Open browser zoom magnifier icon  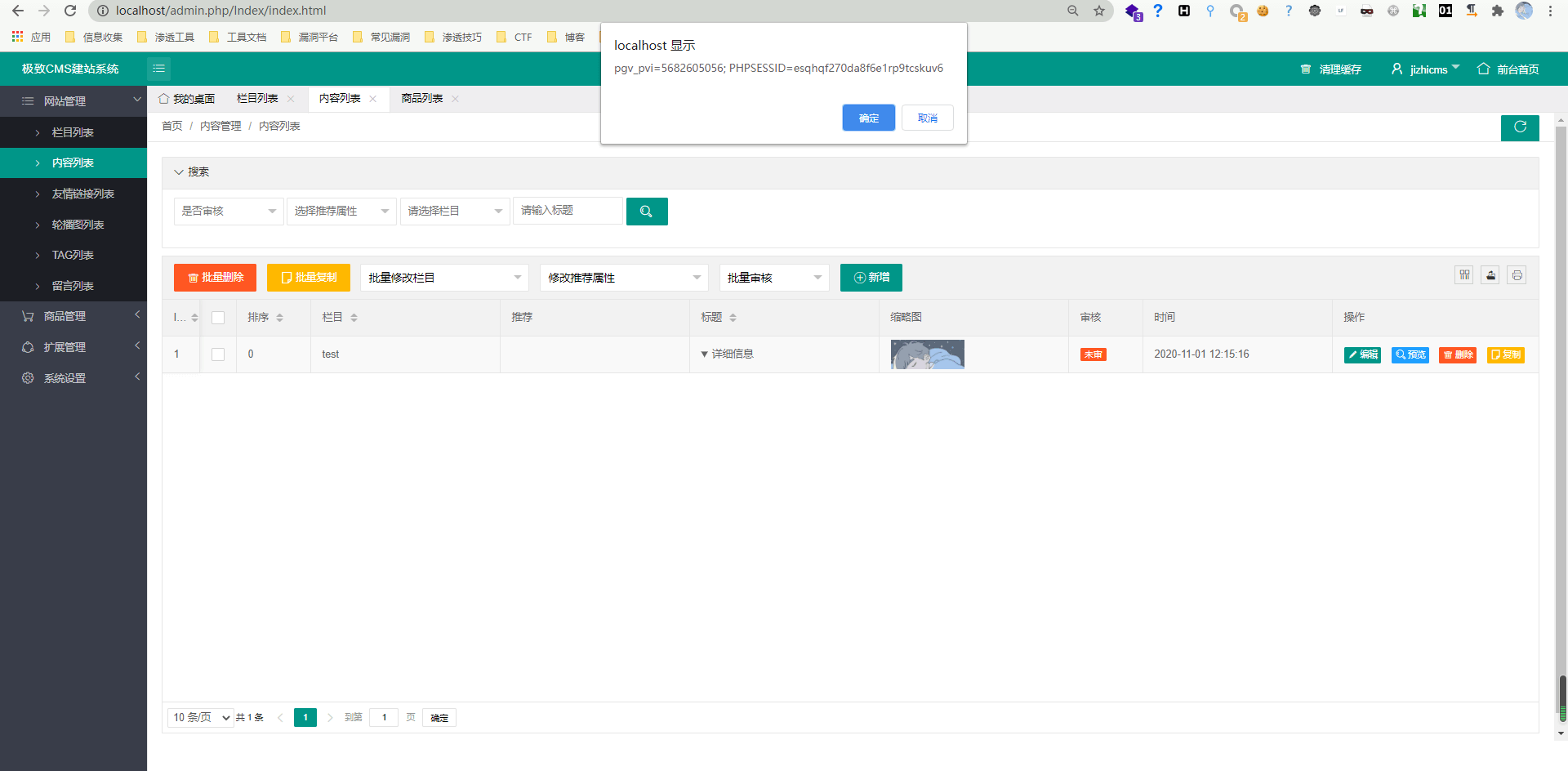point(1073,11)
